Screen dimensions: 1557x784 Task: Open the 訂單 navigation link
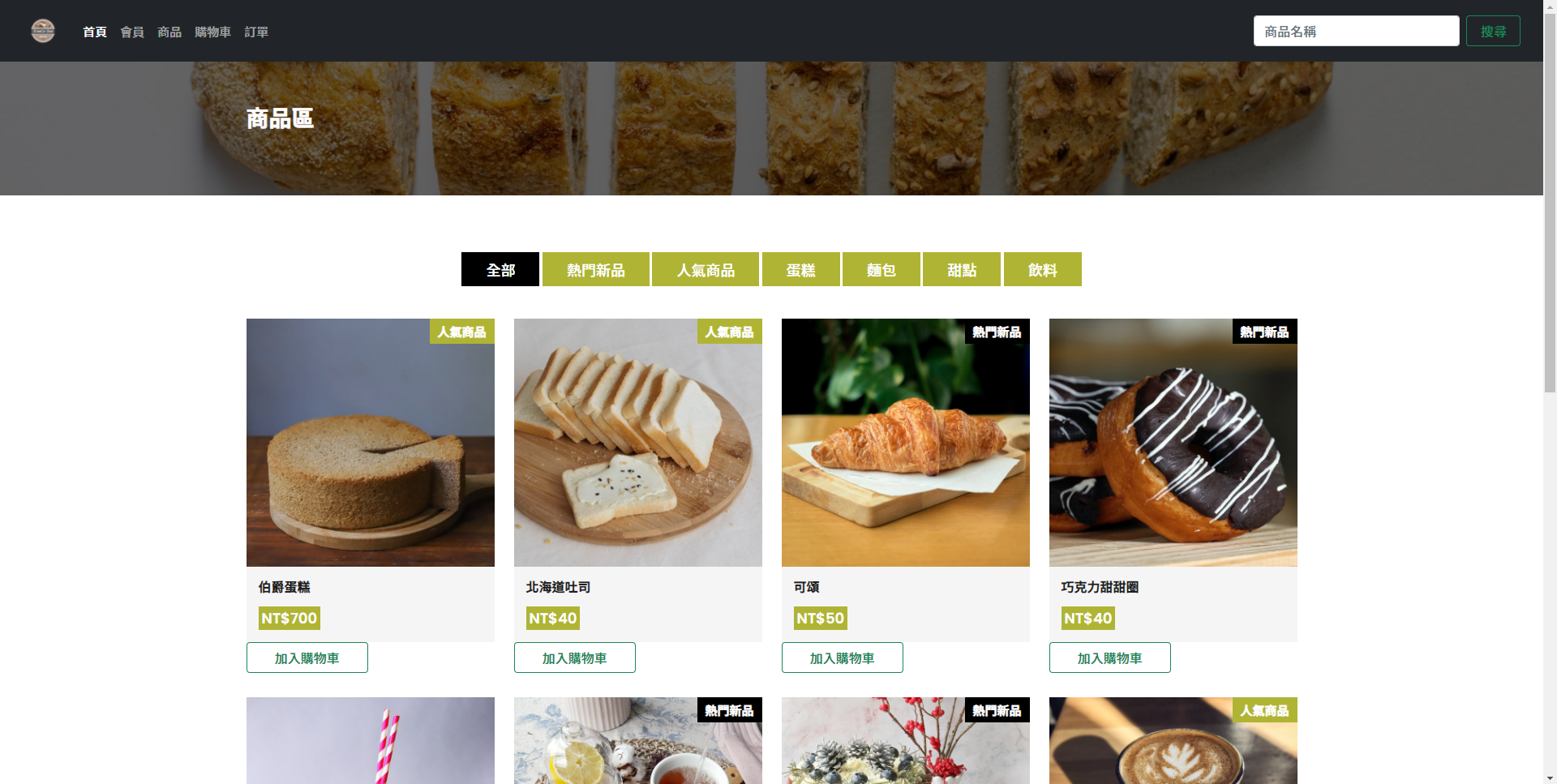pos(256,32)
